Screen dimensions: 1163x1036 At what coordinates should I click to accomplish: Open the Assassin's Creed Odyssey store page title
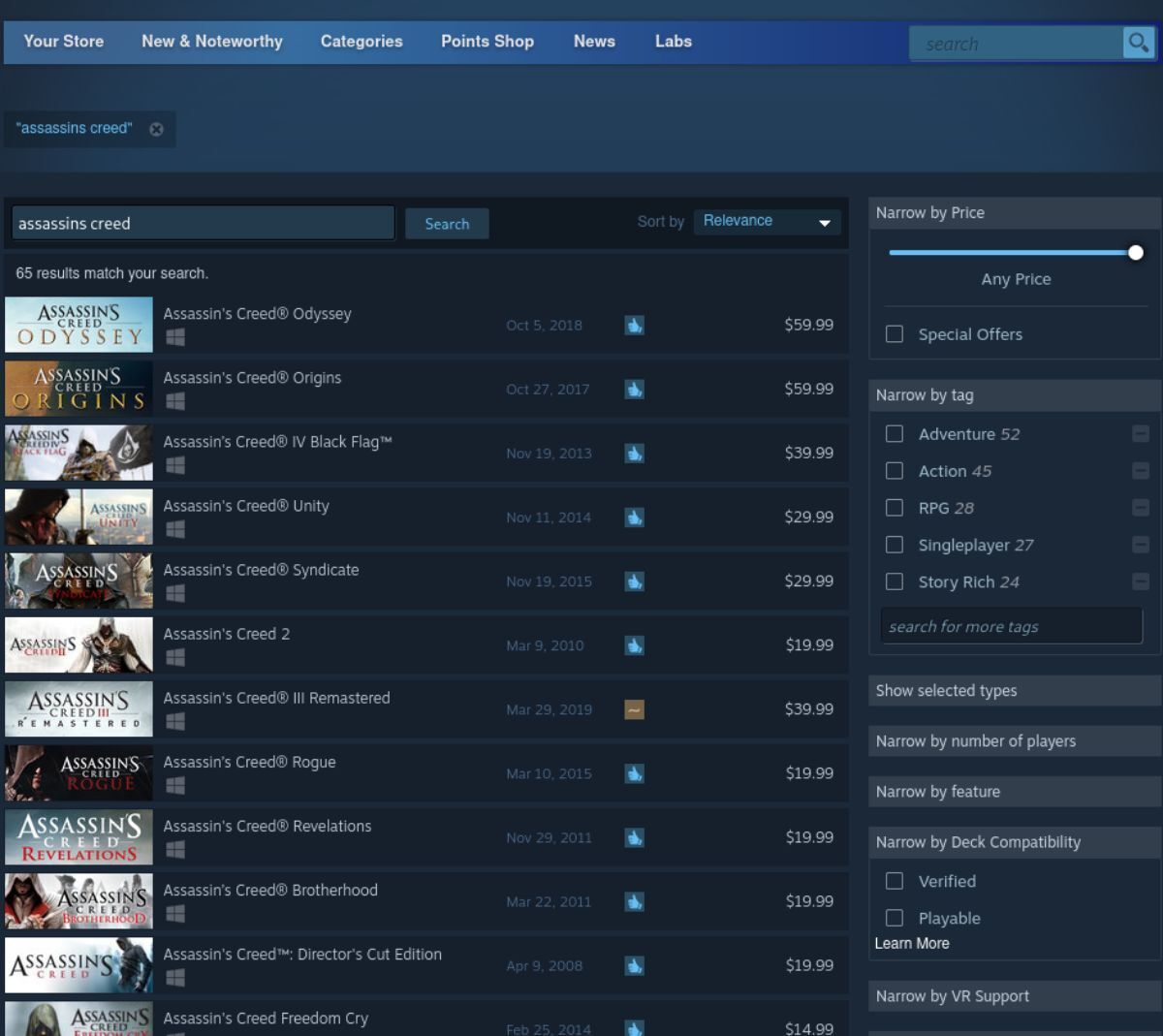[257, 314]
